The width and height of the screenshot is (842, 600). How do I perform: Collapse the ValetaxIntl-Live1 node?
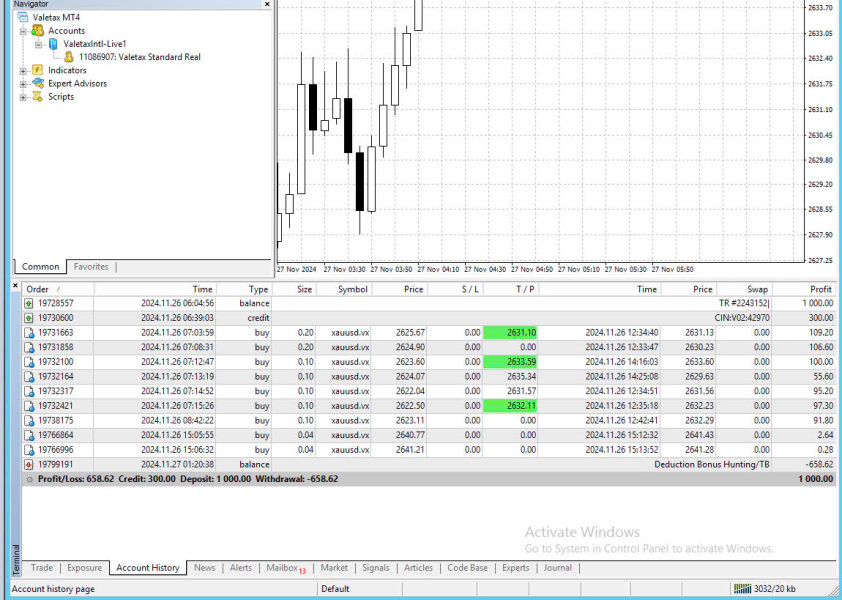[39, 45]
